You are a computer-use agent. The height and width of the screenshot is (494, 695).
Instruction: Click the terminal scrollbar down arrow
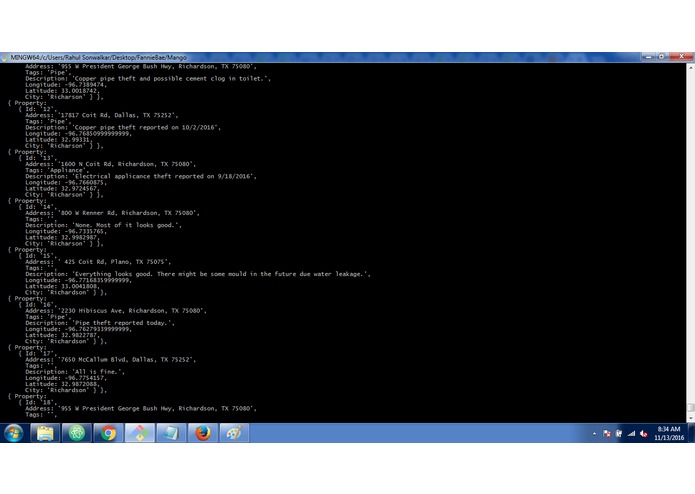pos(691,418)
